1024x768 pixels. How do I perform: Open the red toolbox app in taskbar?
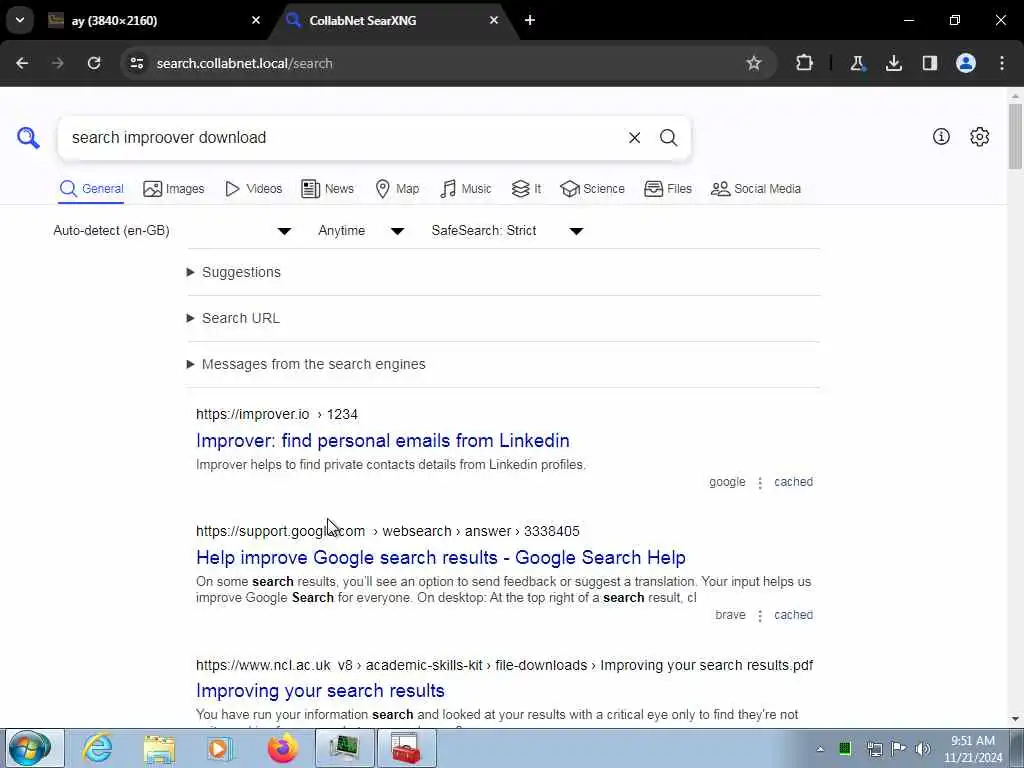406,748
